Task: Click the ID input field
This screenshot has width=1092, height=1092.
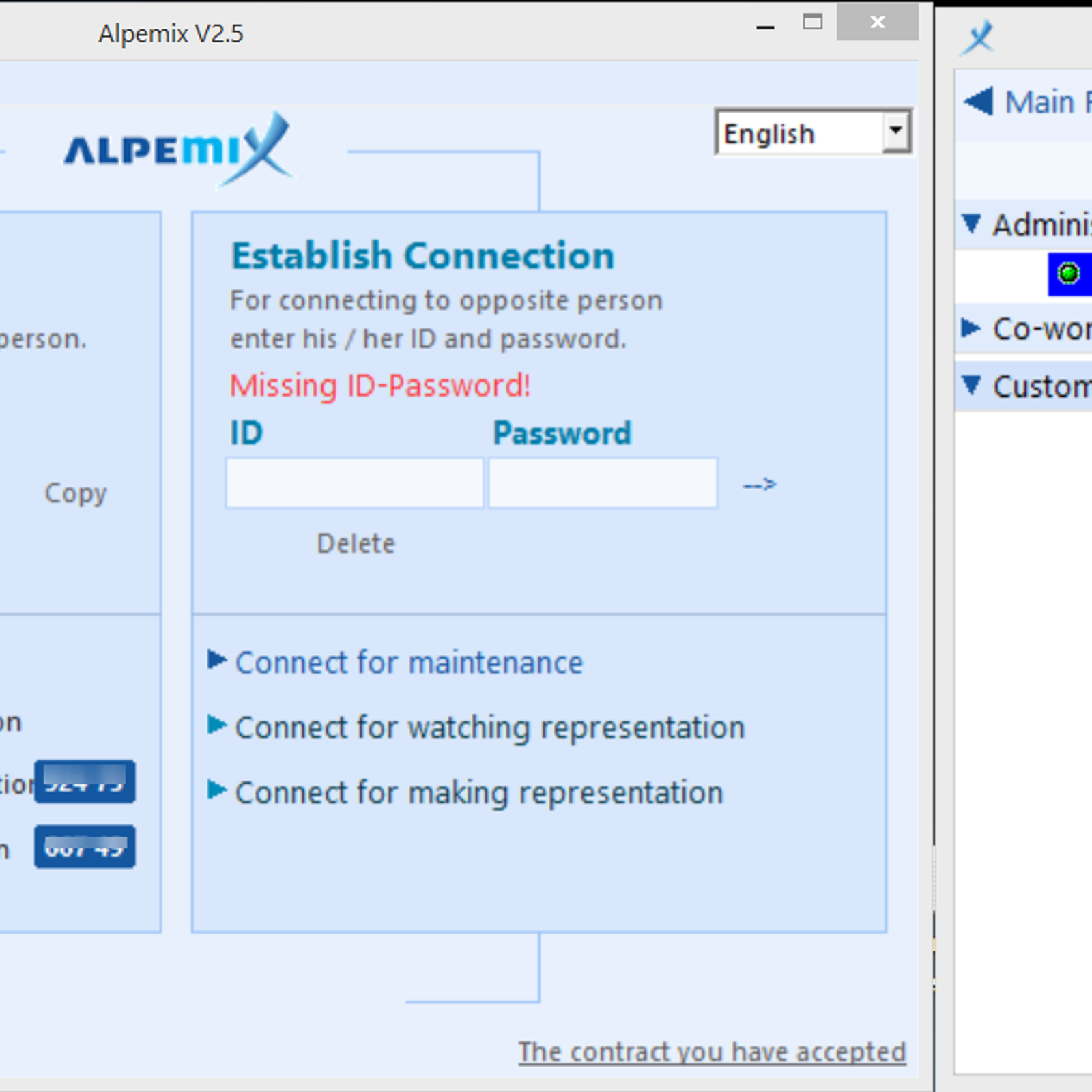Action: (x=354, y=483)
